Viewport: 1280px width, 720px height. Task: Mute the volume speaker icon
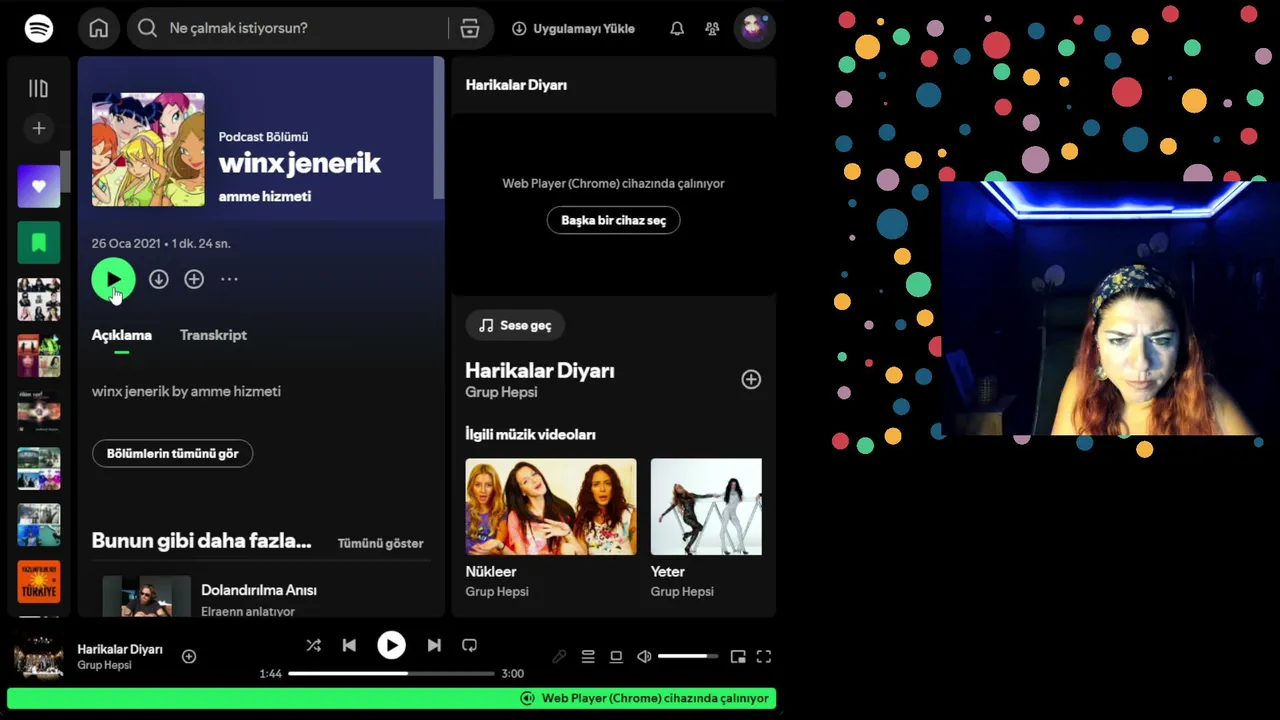click(644, 657)
